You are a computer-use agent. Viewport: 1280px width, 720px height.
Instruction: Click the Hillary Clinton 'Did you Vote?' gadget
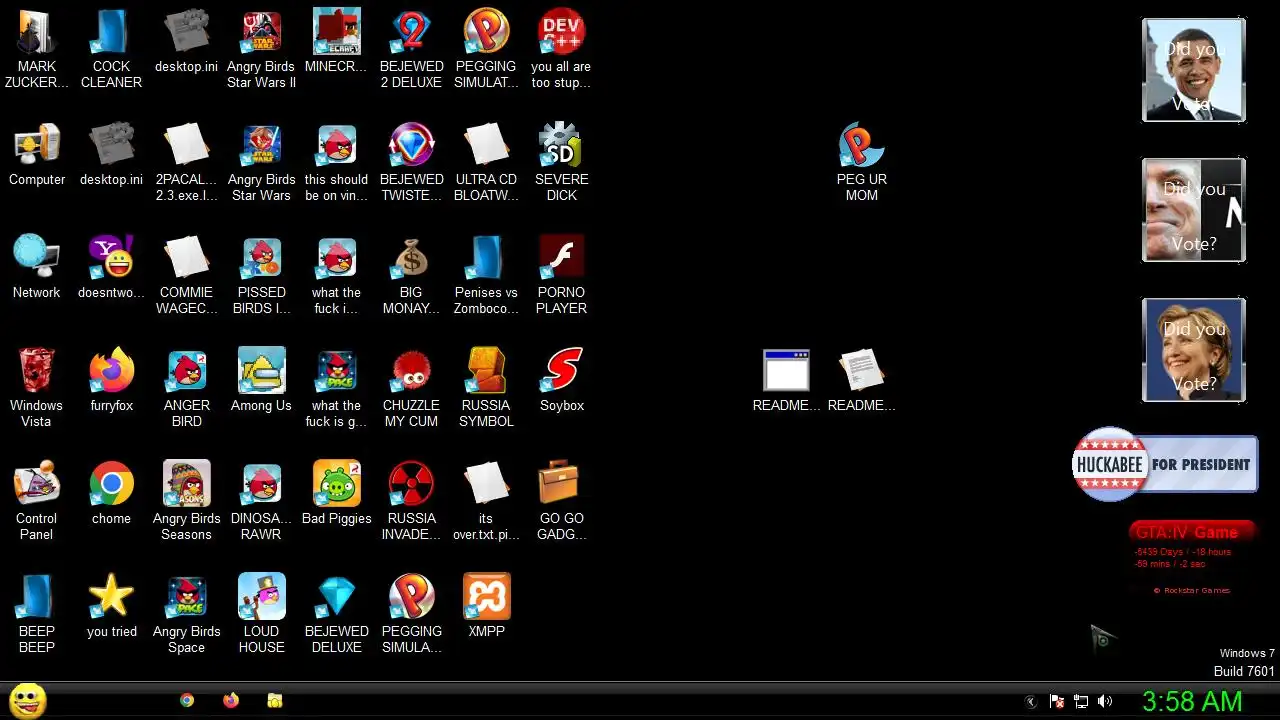coord(1194,350)
